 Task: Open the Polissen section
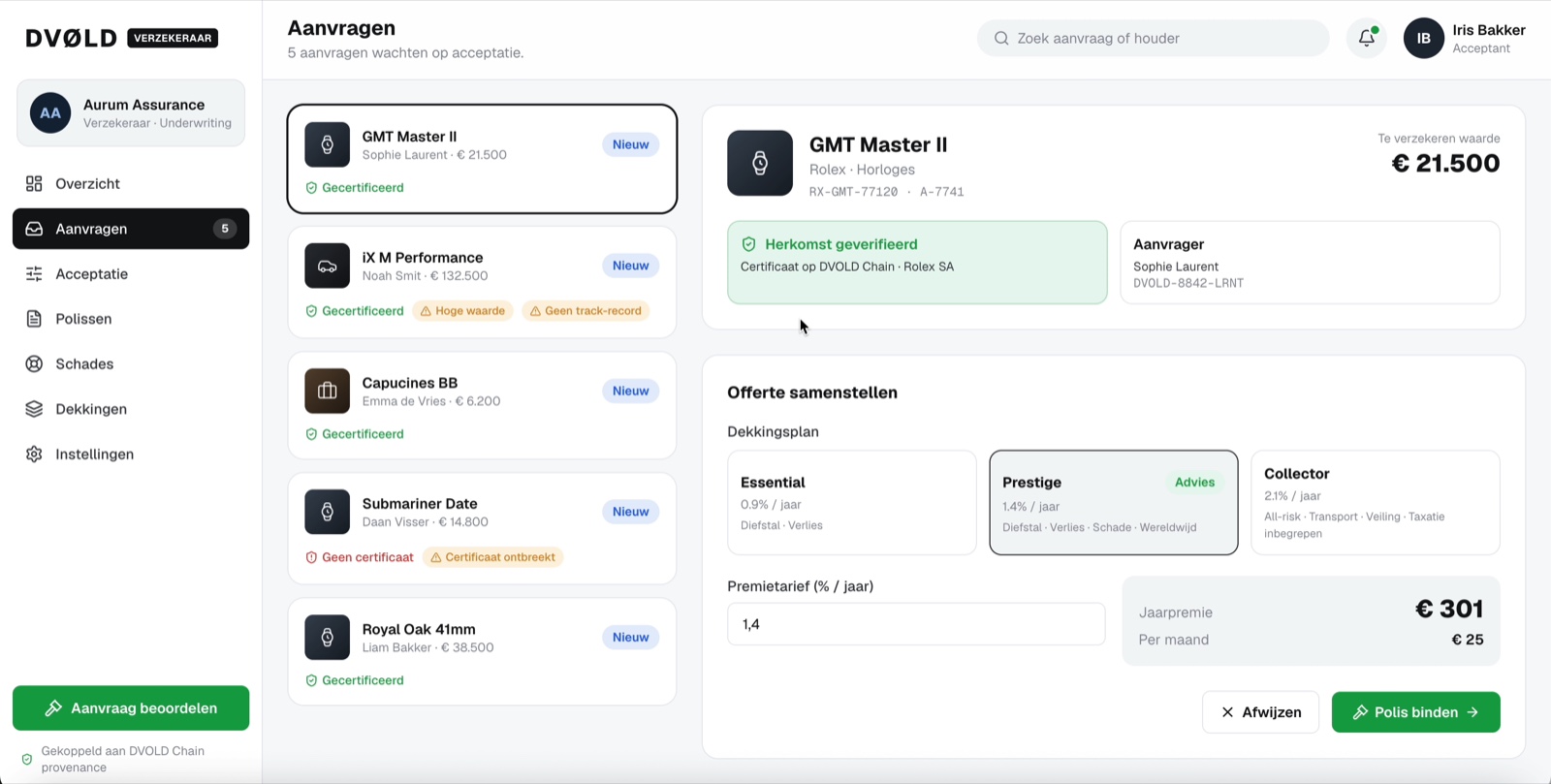click(131, 319)
